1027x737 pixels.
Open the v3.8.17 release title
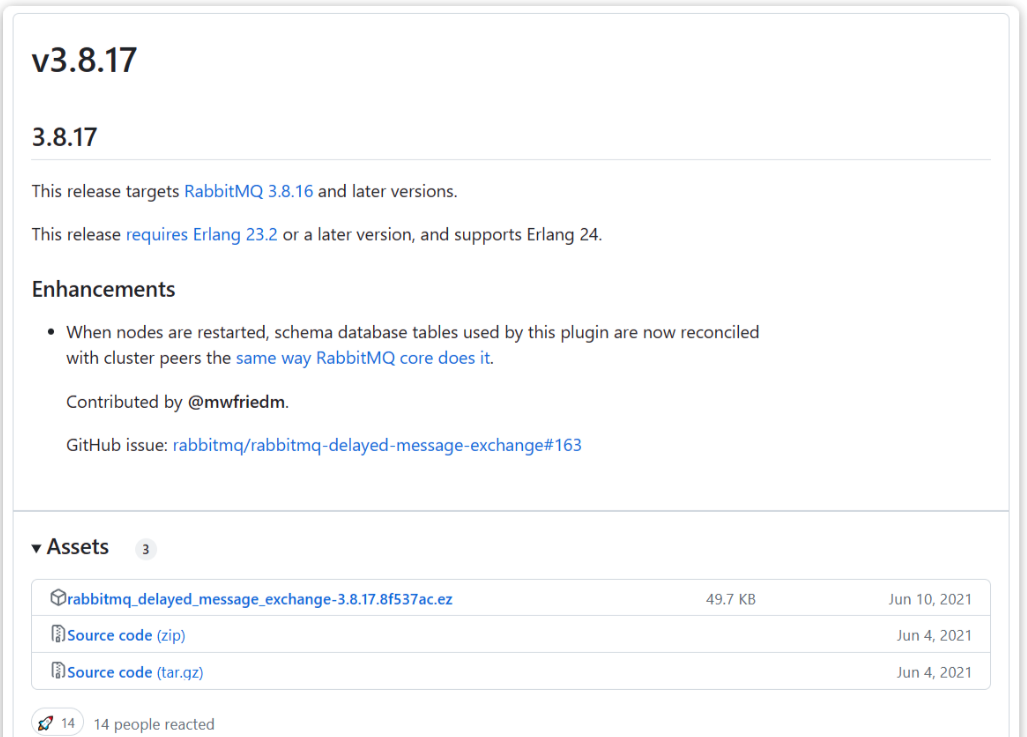coord(84,60)
